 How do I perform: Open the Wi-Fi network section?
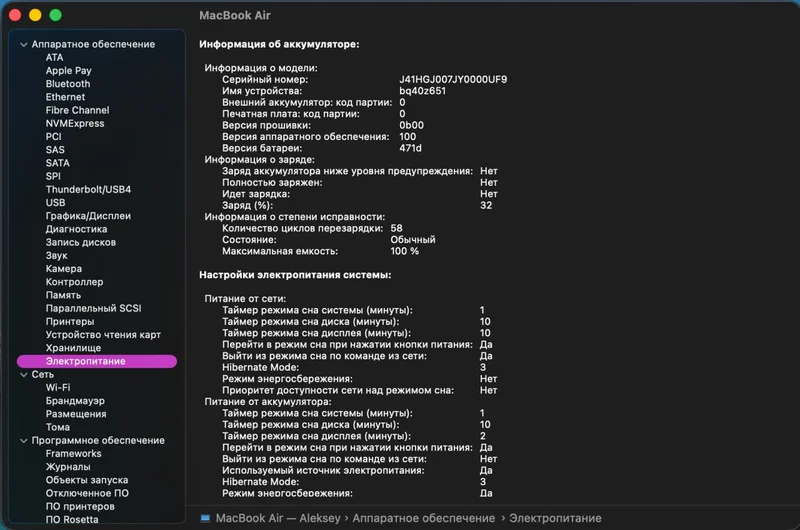point(58,388)
